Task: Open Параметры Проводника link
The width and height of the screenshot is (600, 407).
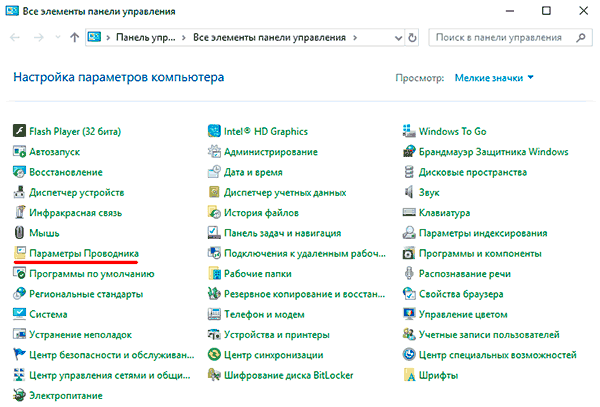Action: [84, 253]
